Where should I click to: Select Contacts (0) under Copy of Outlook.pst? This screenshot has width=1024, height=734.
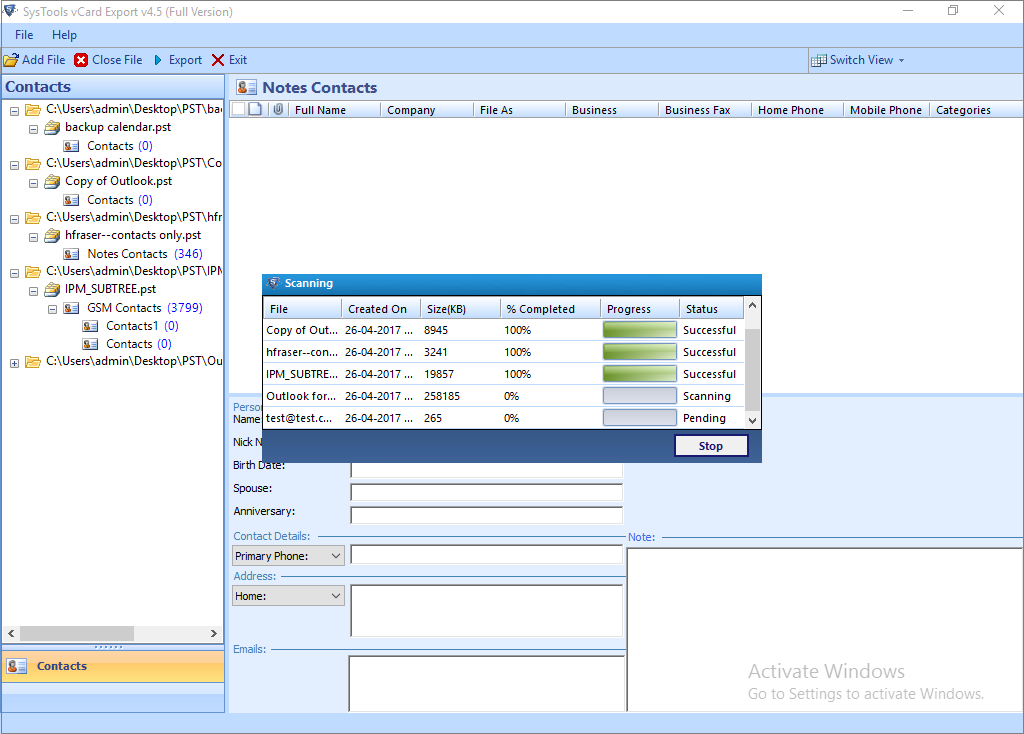pos(120,200)
